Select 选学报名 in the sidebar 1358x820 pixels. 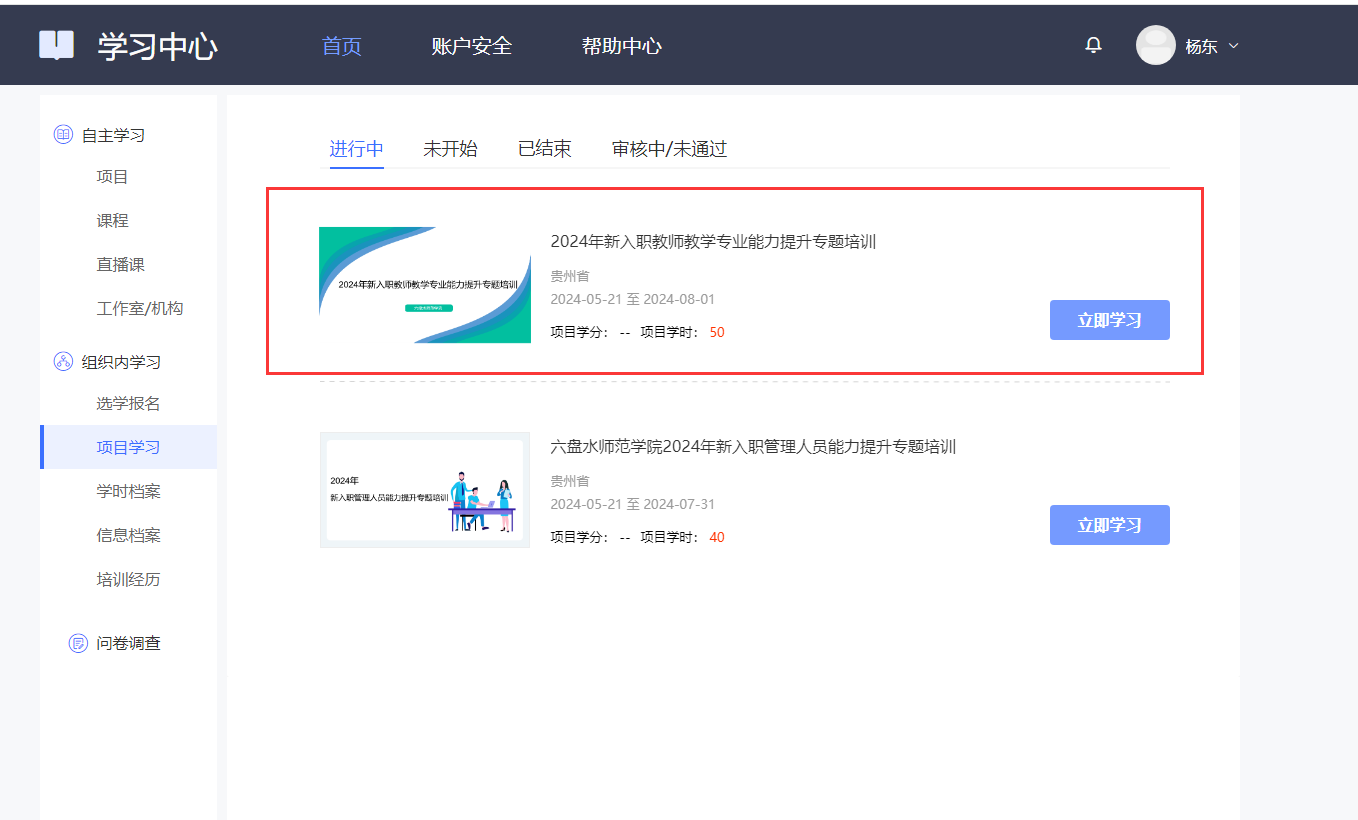[128, 404]
